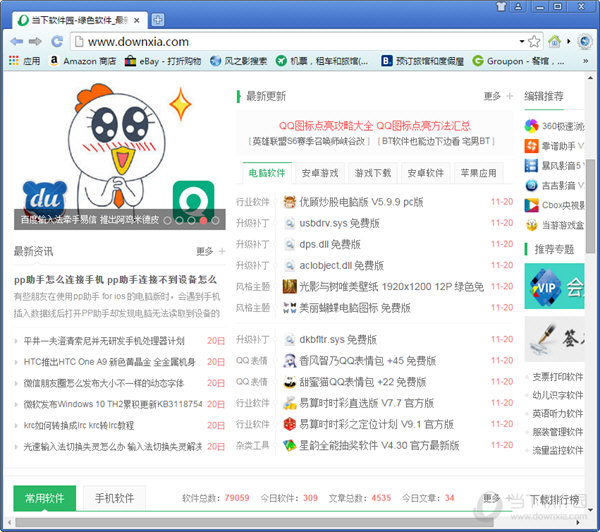Image resolution: width=600 pixels, height=532 pixels.
Task: Click the horizontal scrollbar thumb at bottom
Action: [x=254, y=522]
